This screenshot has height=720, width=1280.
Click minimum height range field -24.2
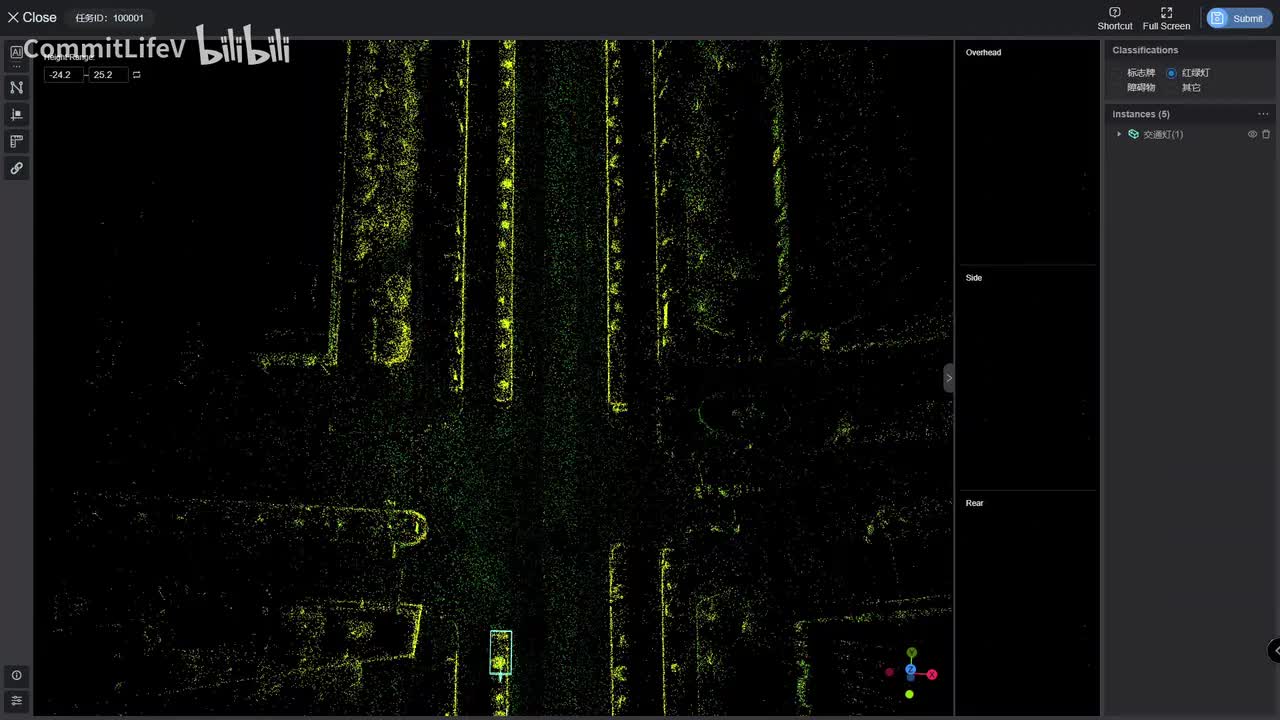pos(63,75)
